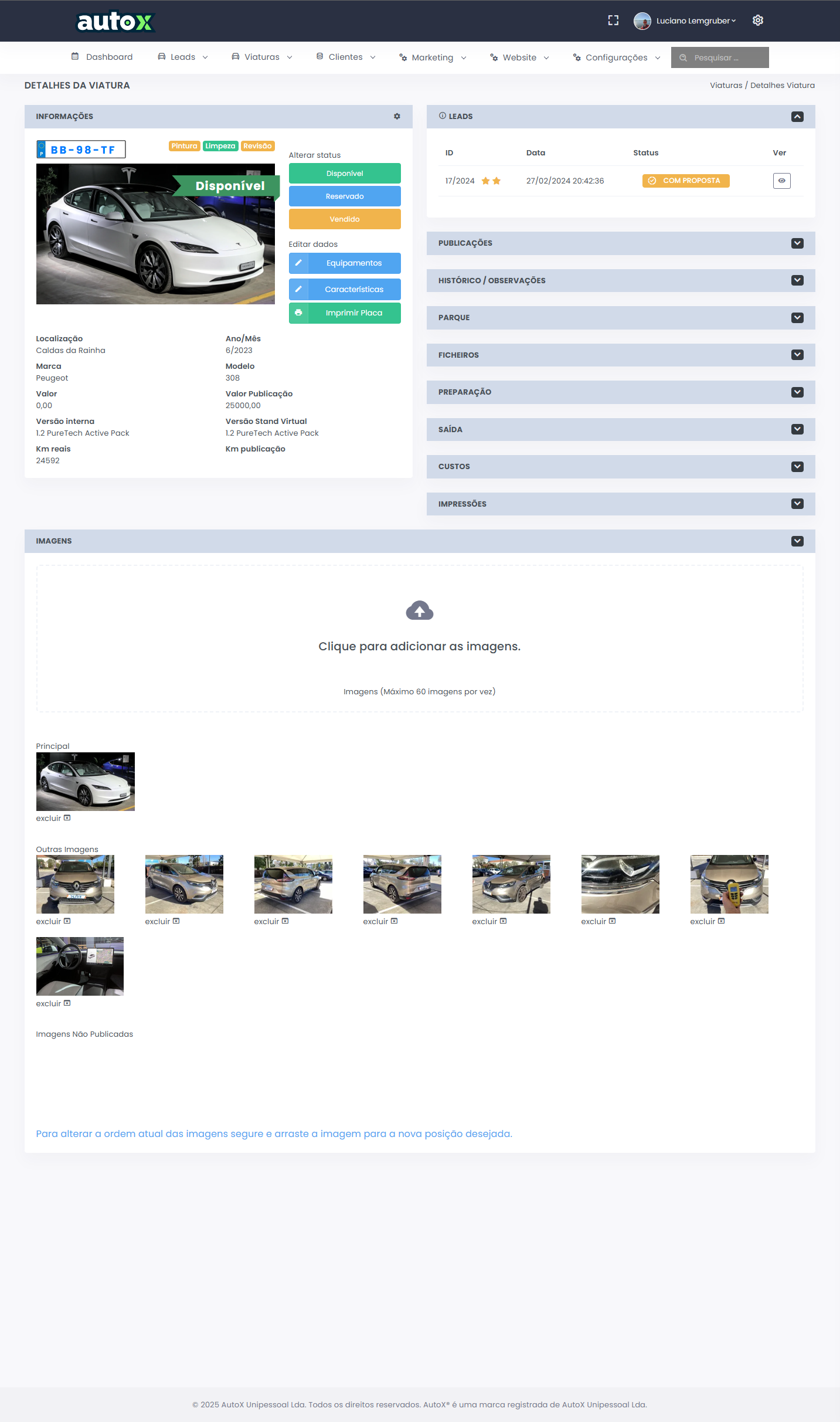Open top-right settings gear icon
Image resolution: width=840 pixels, height=1422 pixels.
coord(758,21)
